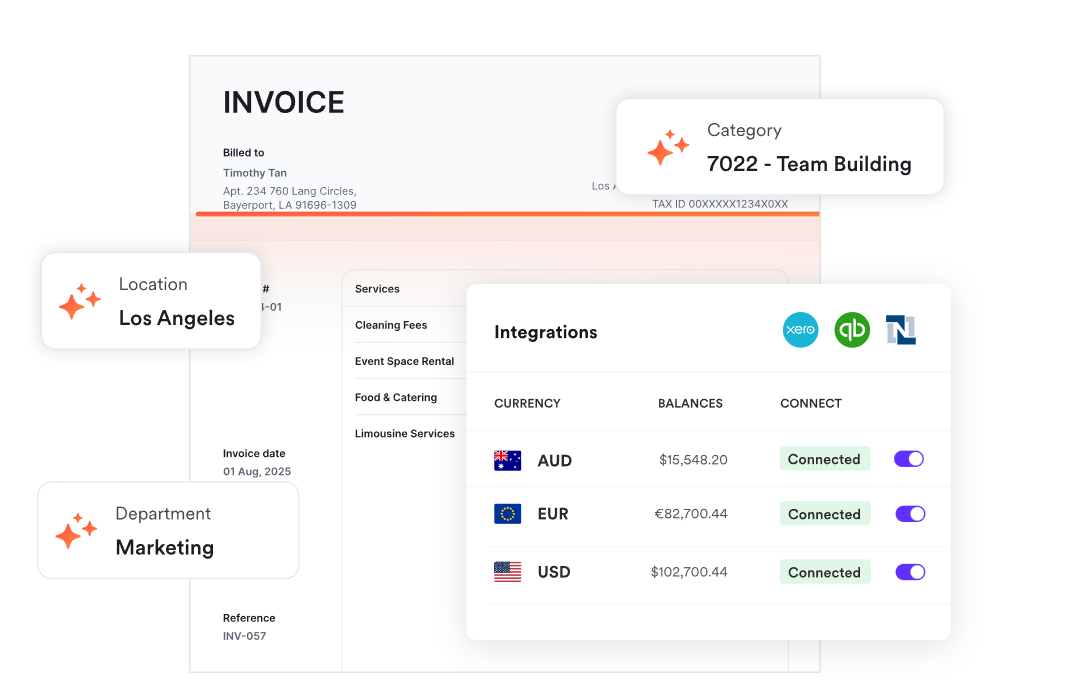Click the TAX ID 00XXXXX1234X0XX text
The width and height of the screenshot is (1074, 693).
point(720,204)
